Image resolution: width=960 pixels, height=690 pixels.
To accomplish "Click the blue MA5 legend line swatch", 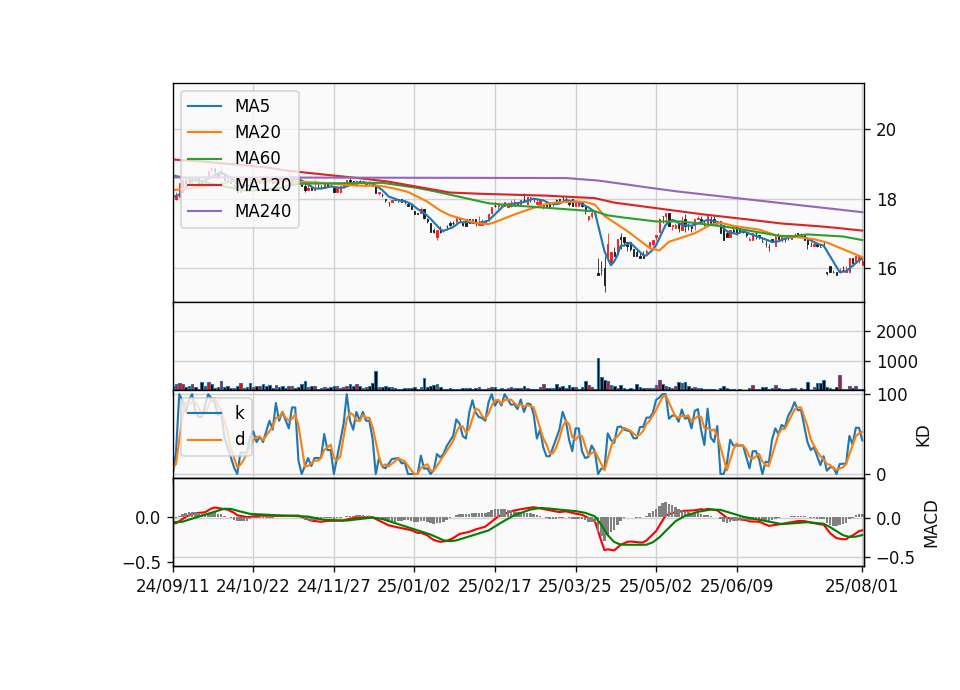I will tap(204, 106).
